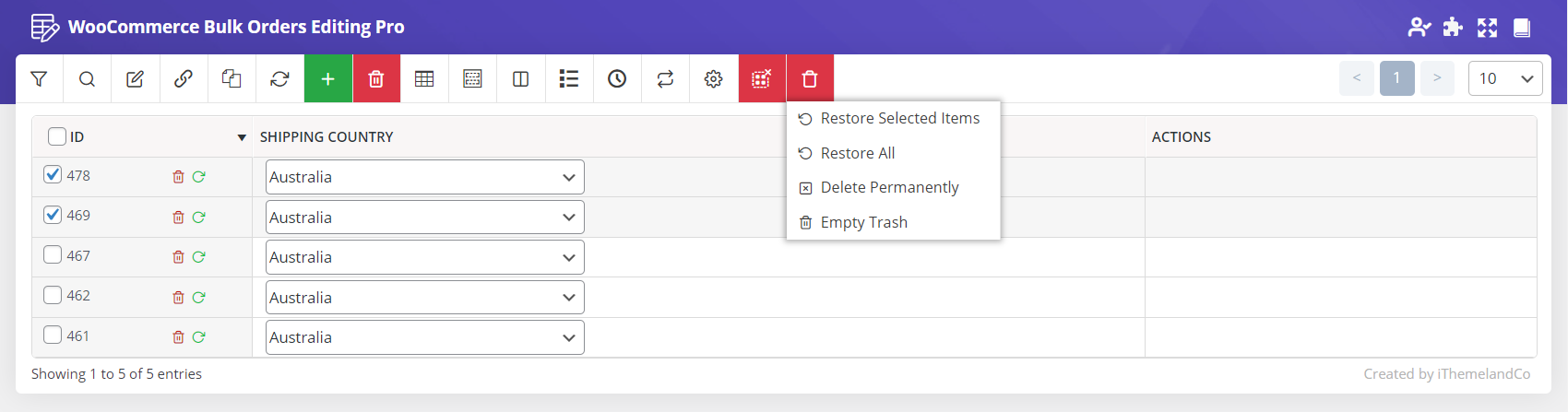Viewport: 1568px width, 412px height.
Task: Open the history clock icon
Action: 617,79
